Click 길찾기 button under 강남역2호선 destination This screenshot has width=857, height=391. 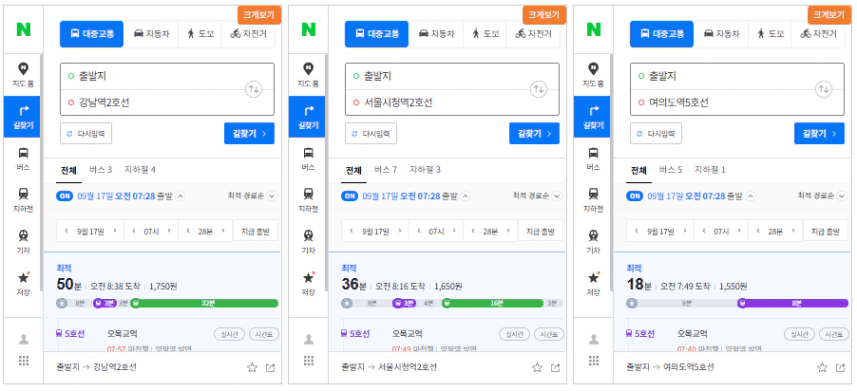(x=249, y=133)
